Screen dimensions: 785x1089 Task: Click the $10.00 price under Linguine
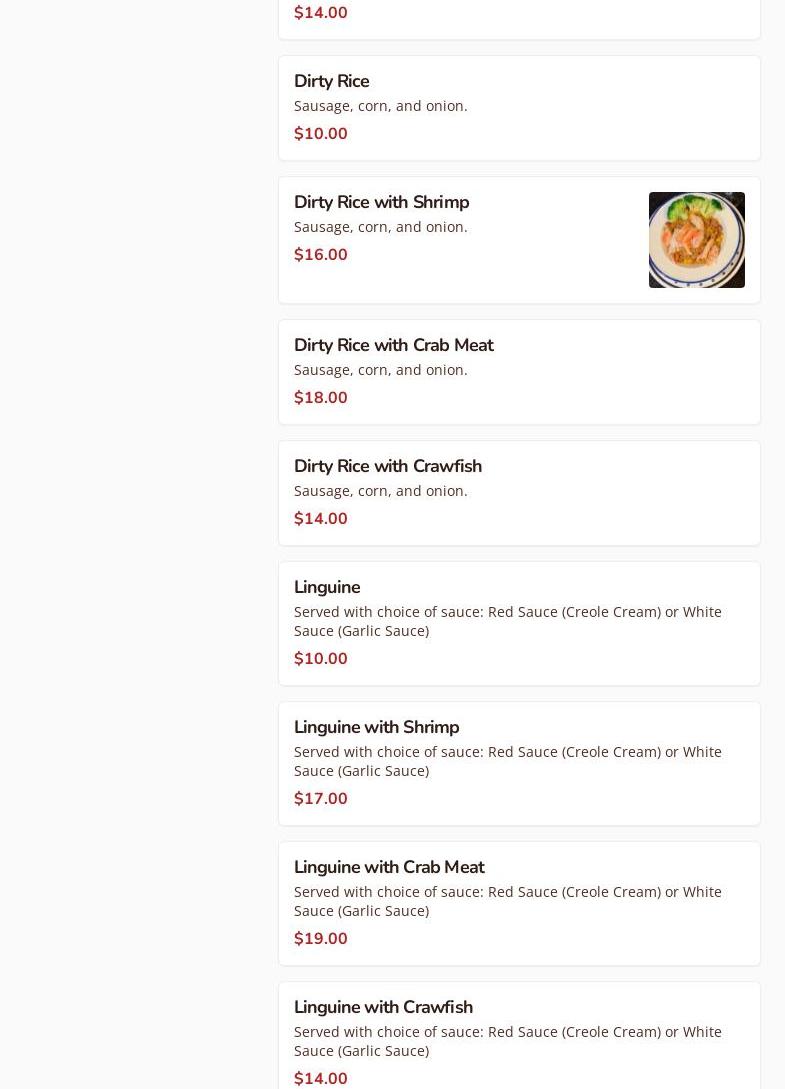pos(321,659)
